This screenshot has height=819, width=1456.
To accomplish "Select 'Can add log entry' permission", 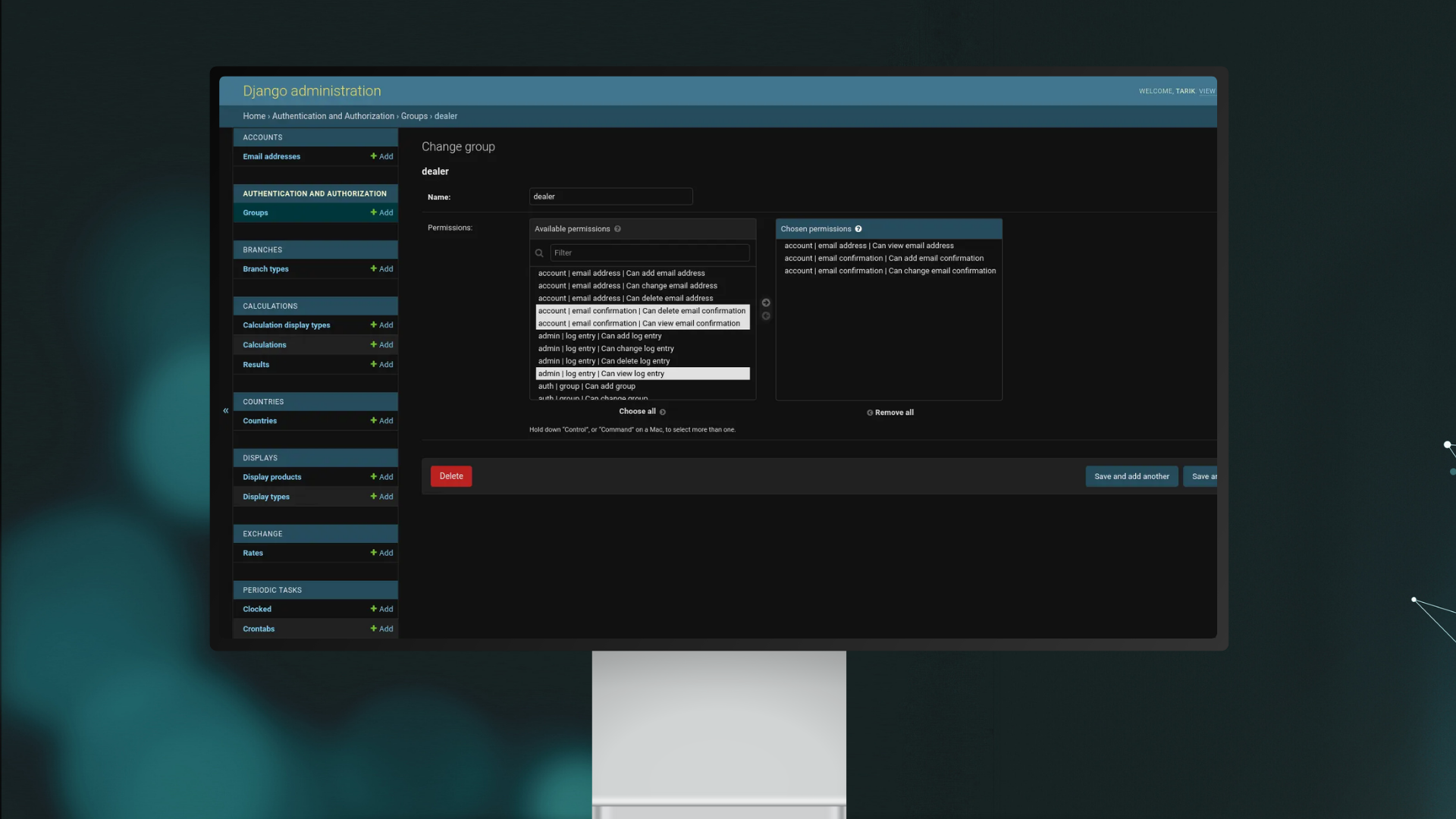I will (x=642, y=336).
